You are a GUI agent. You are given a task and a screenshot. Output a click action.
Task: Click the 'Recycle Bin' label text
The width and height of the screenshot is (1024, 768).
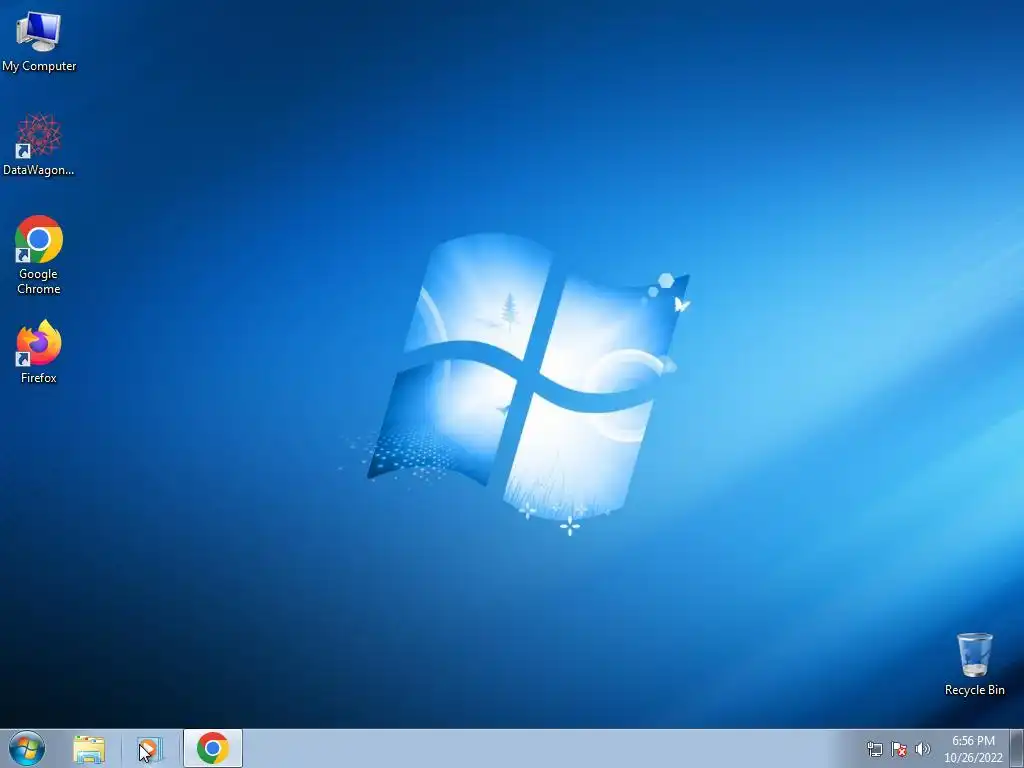coord(974,690)
